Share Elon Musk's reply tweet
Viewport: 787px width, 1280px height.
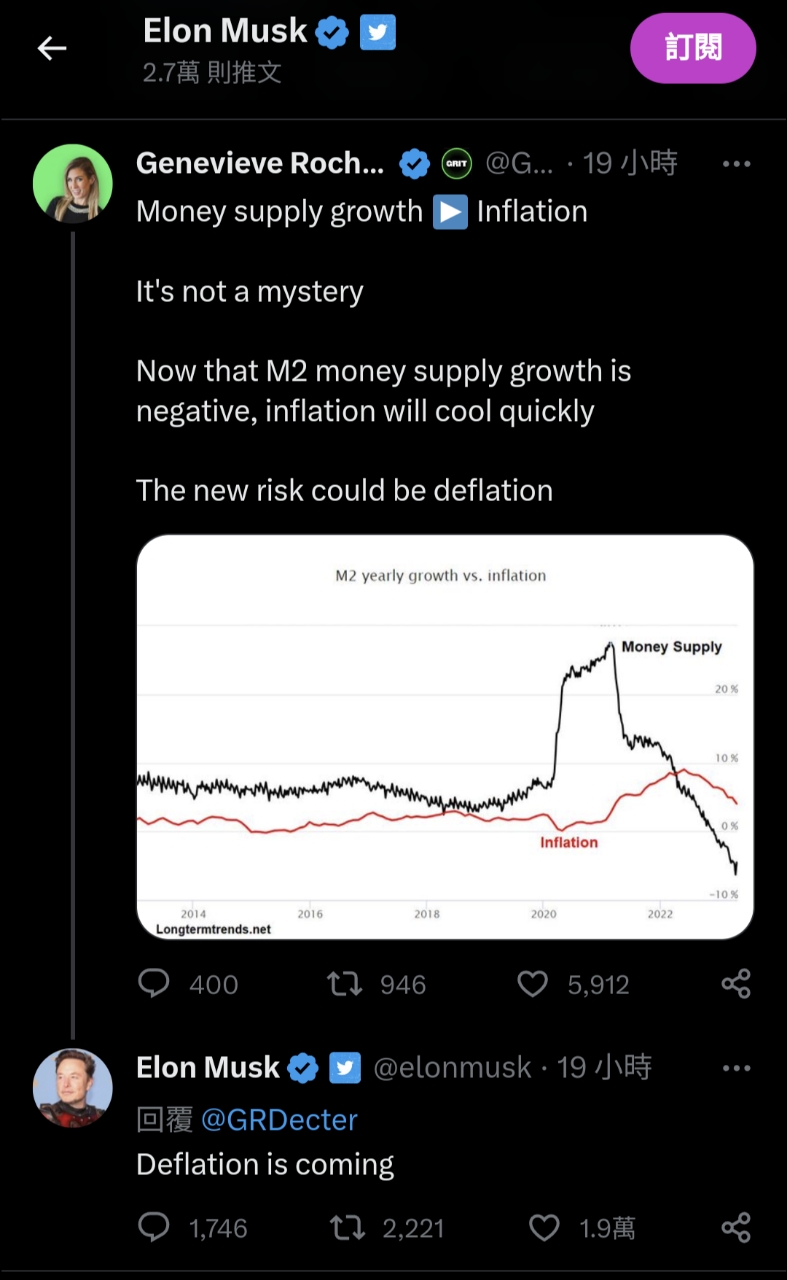(x=736, y=1227)
